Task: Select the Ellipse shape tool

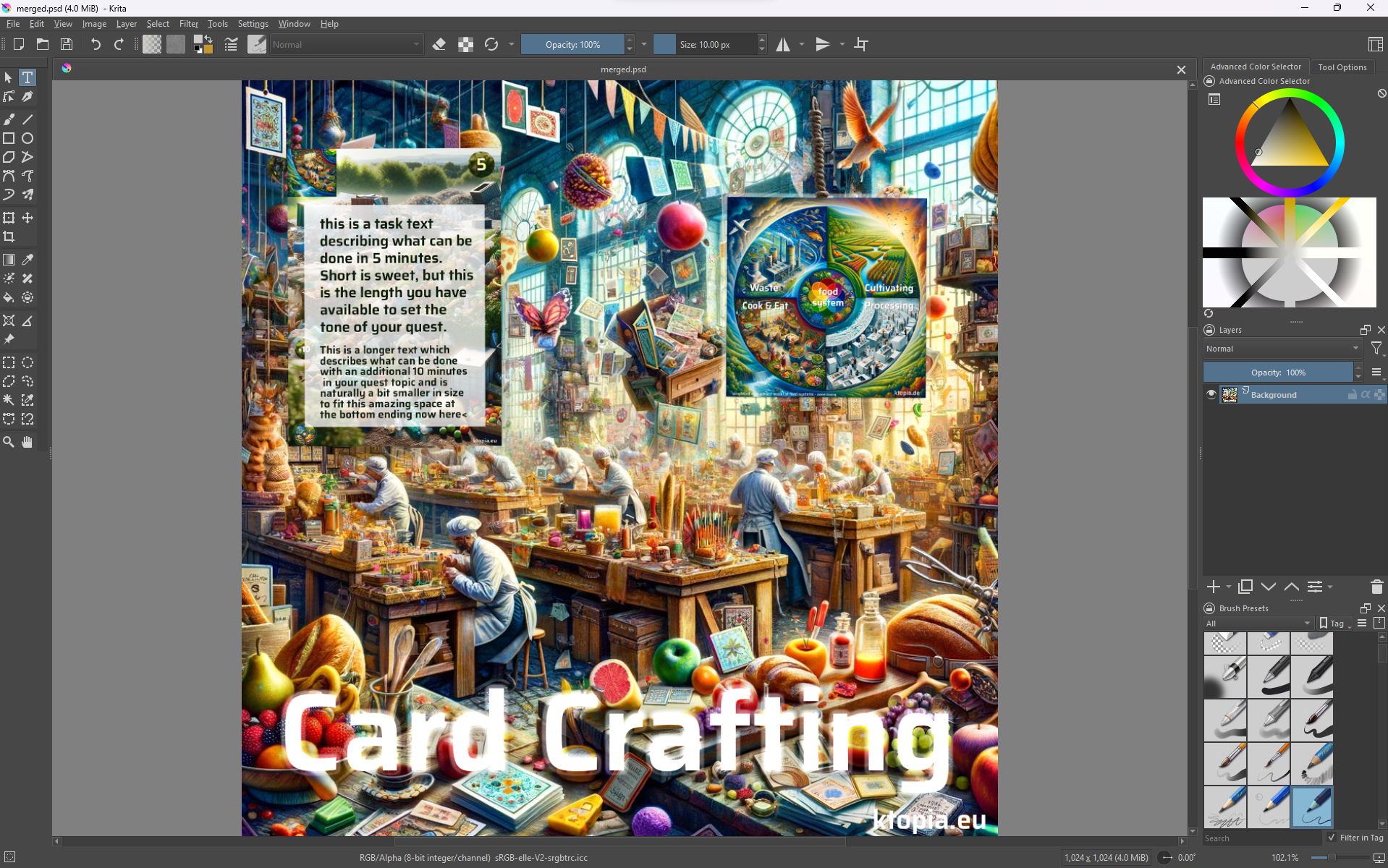Action: point(27,138)
